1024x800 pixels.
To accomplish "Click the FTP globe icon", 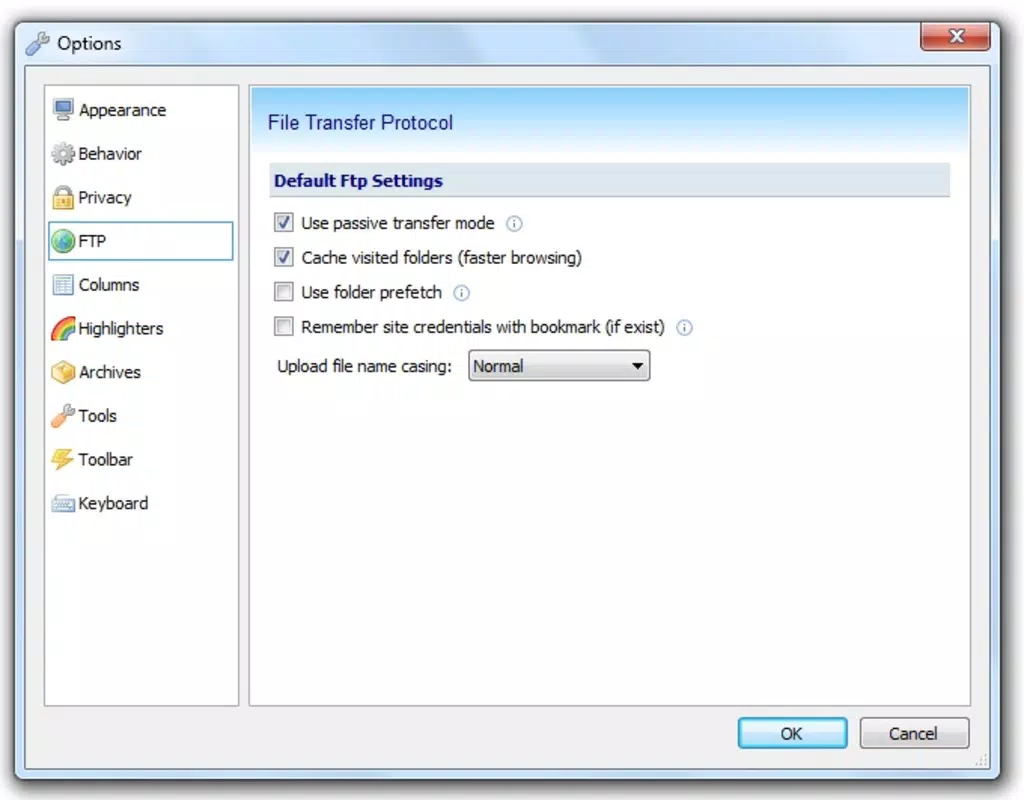I will [x=63, y=241].
